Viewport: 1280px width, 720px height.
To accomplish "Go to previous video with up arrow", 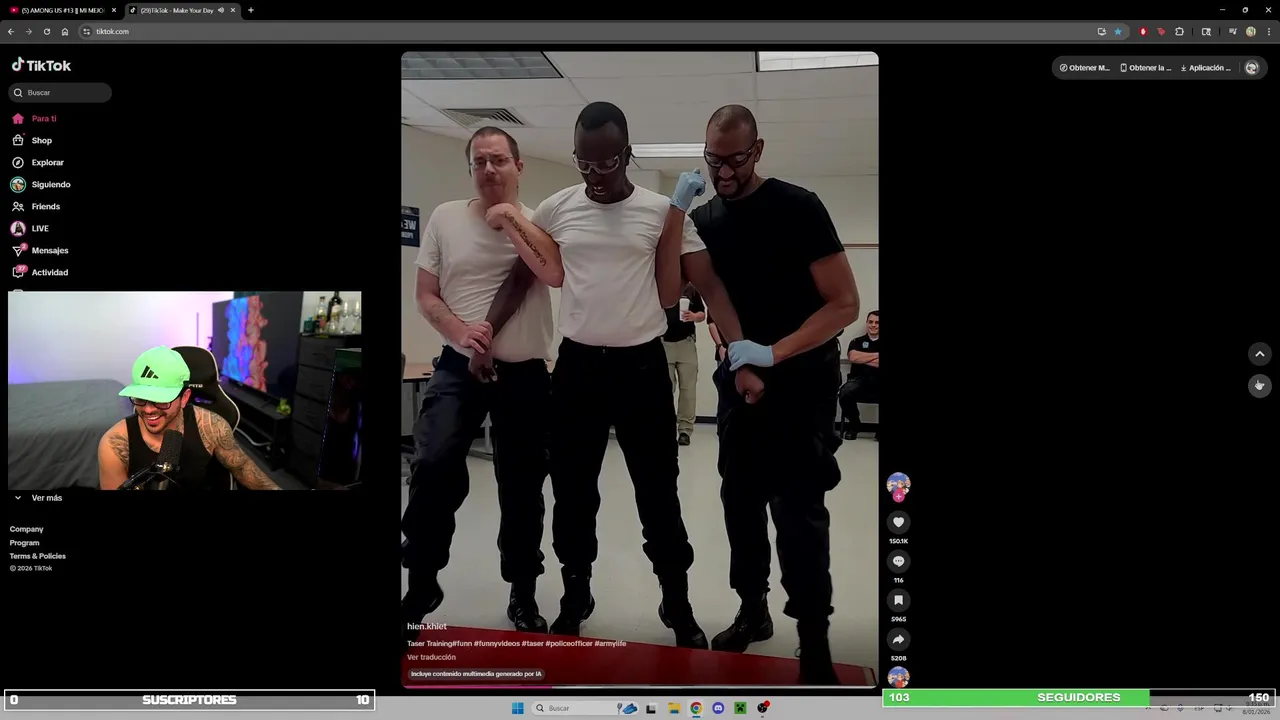I will coord(1259,354).
